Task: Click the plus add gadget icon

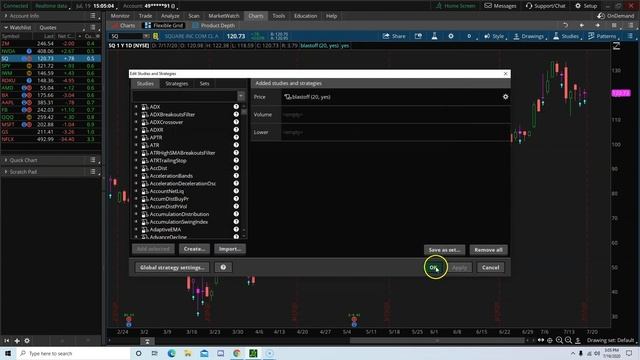Action: [17, 340]
